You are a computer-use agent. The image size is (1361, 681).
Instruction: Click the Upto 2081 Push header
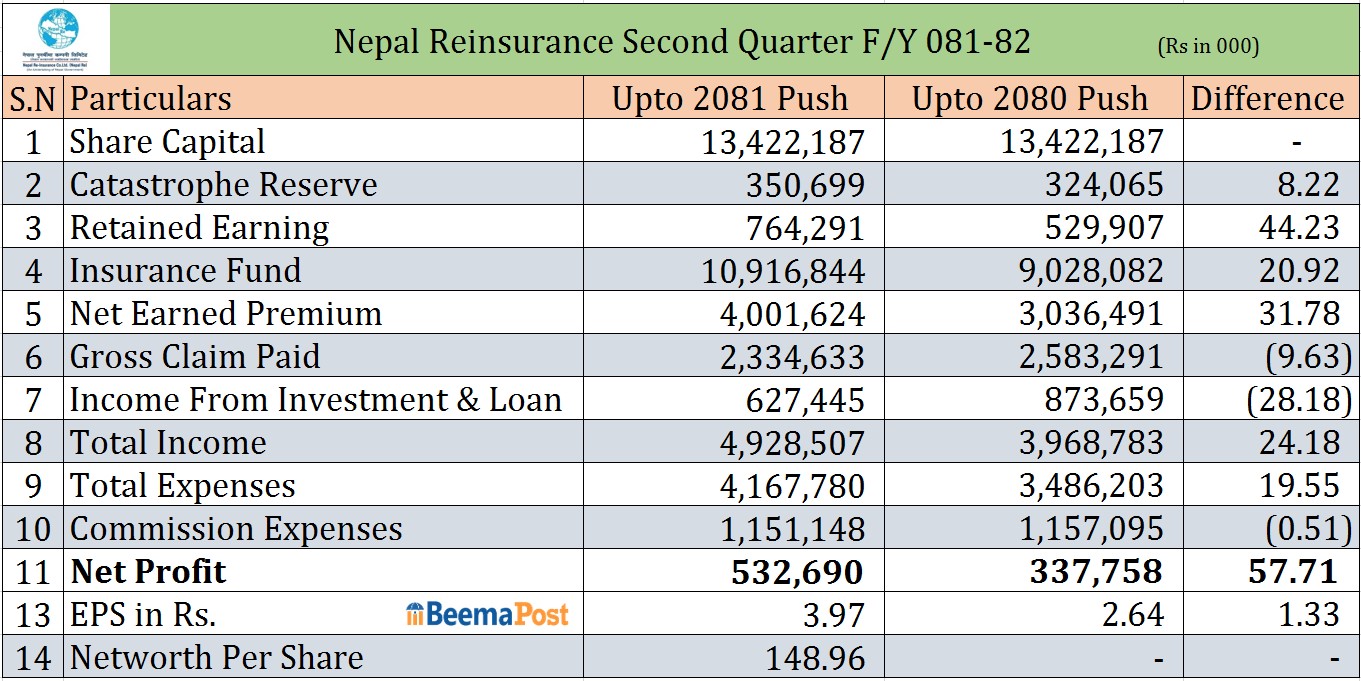tap(730, 99)
